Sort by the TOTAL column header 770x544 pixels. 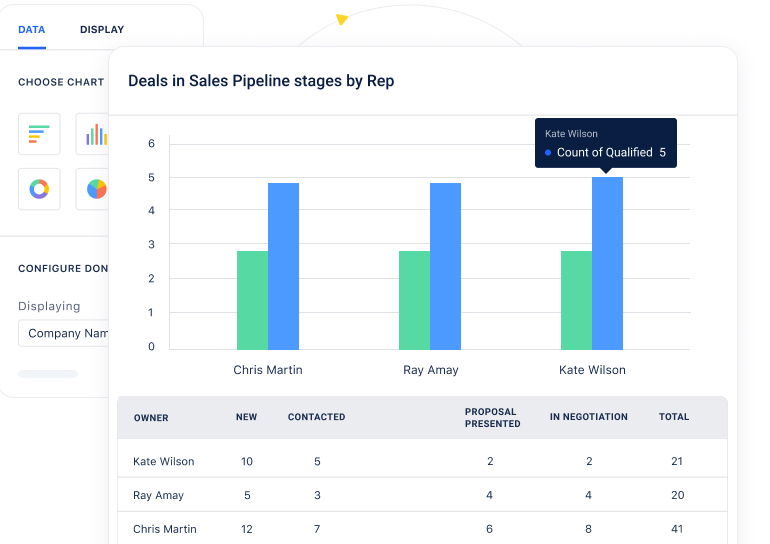673,417
